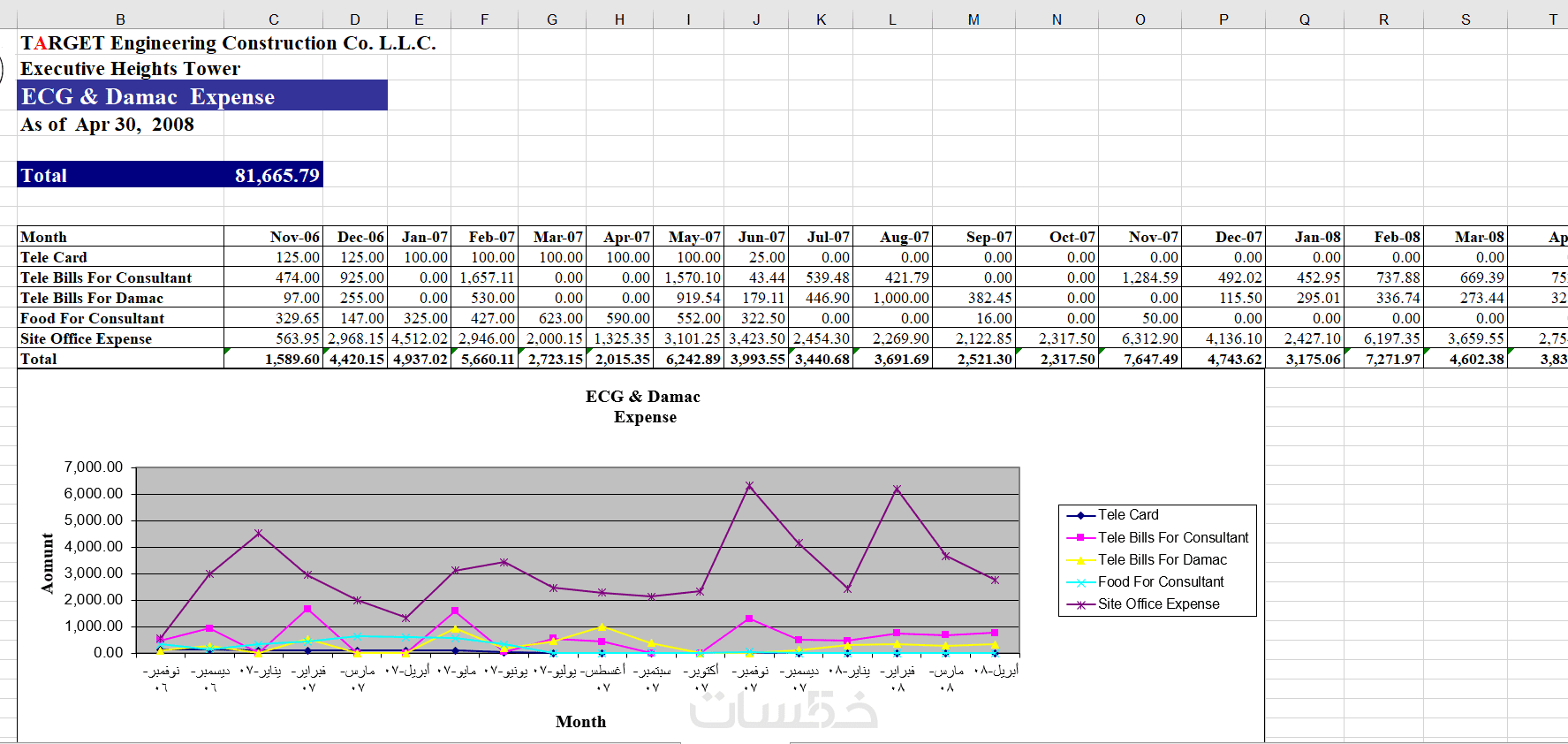Click the blue ECG & Damac Expense heading cell
The height and width of the screenshot is (744, 1568).
(x=202, y=95)
